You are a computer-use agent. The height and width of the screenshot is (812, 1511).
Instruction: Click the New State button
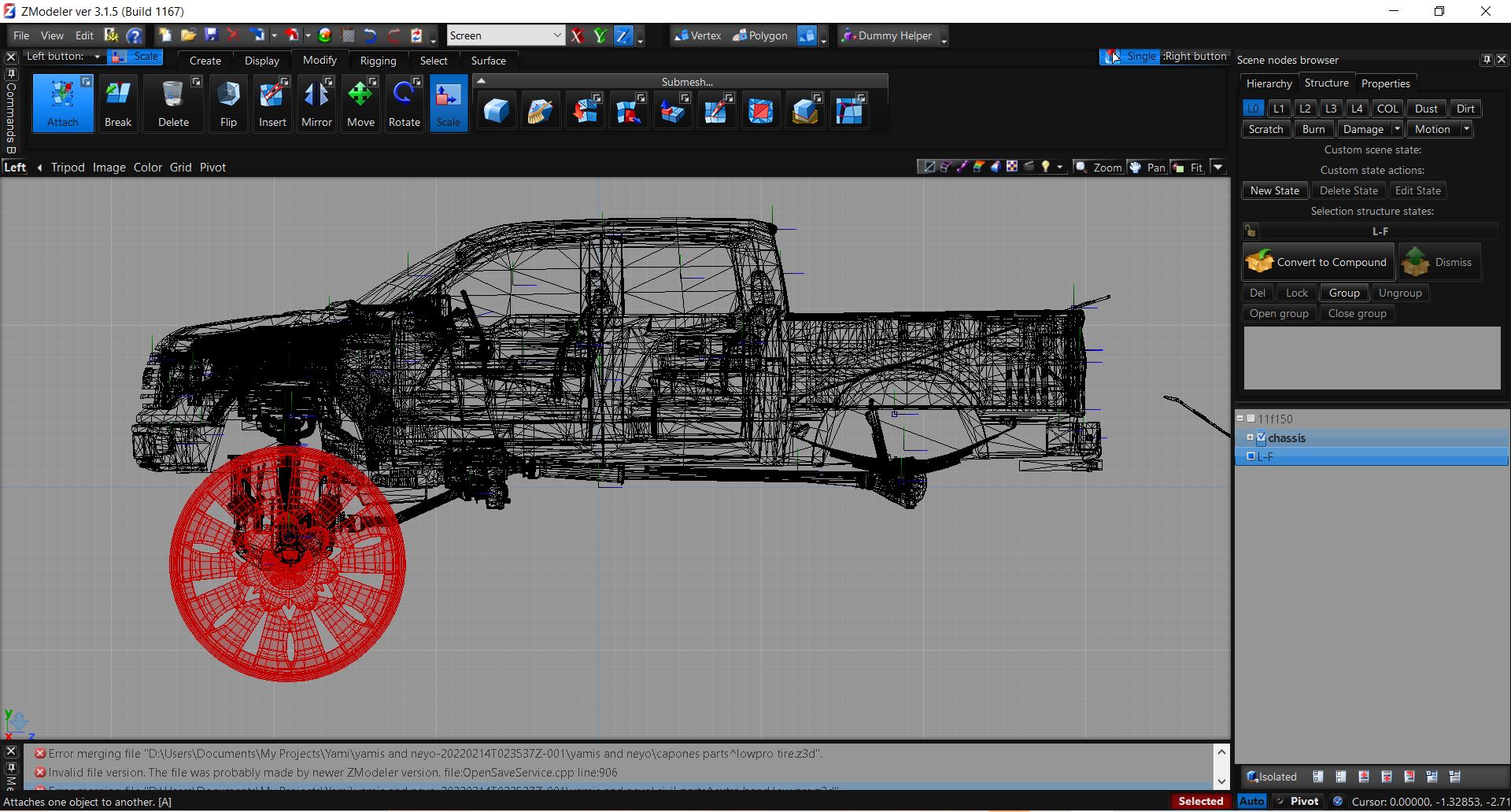(x=1273, y=190)
